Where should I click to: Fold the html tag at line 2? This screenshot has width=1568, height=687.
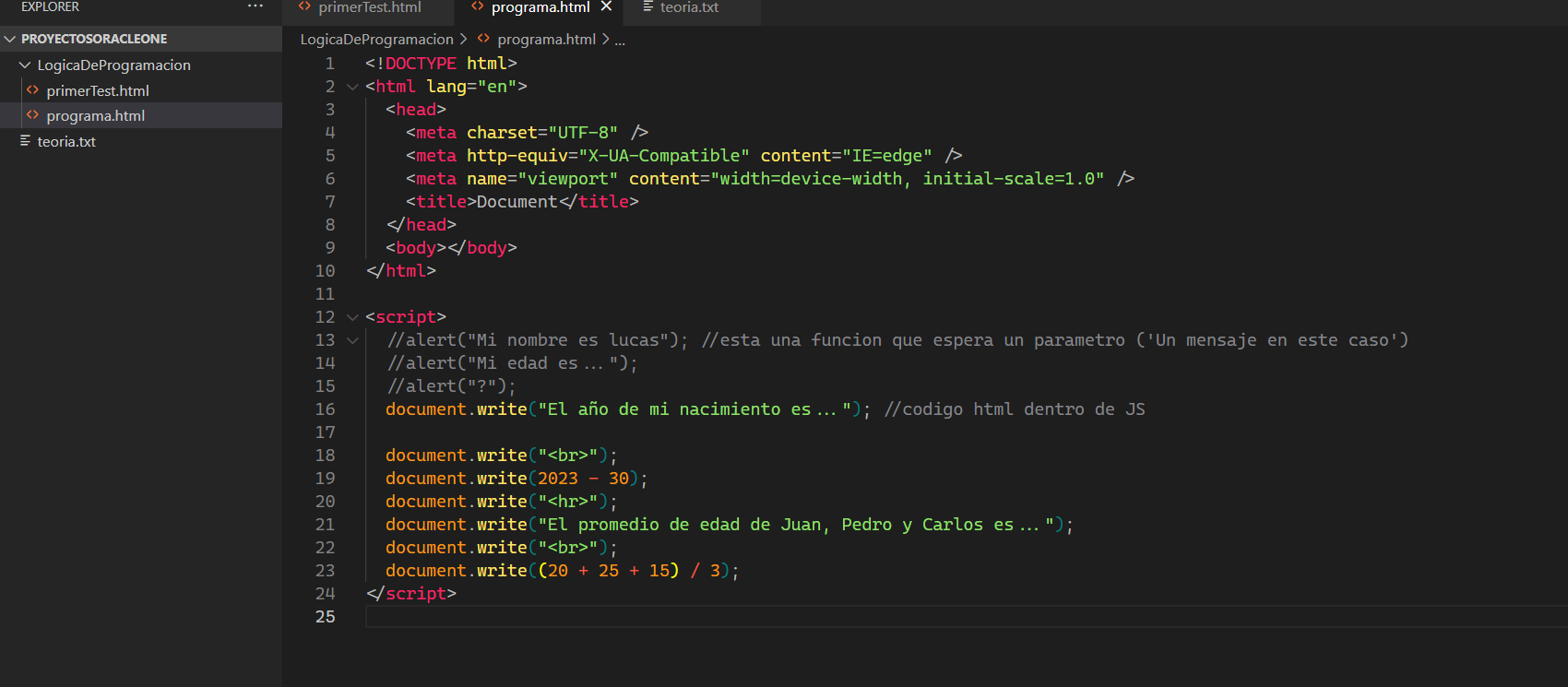click(352, 87)
